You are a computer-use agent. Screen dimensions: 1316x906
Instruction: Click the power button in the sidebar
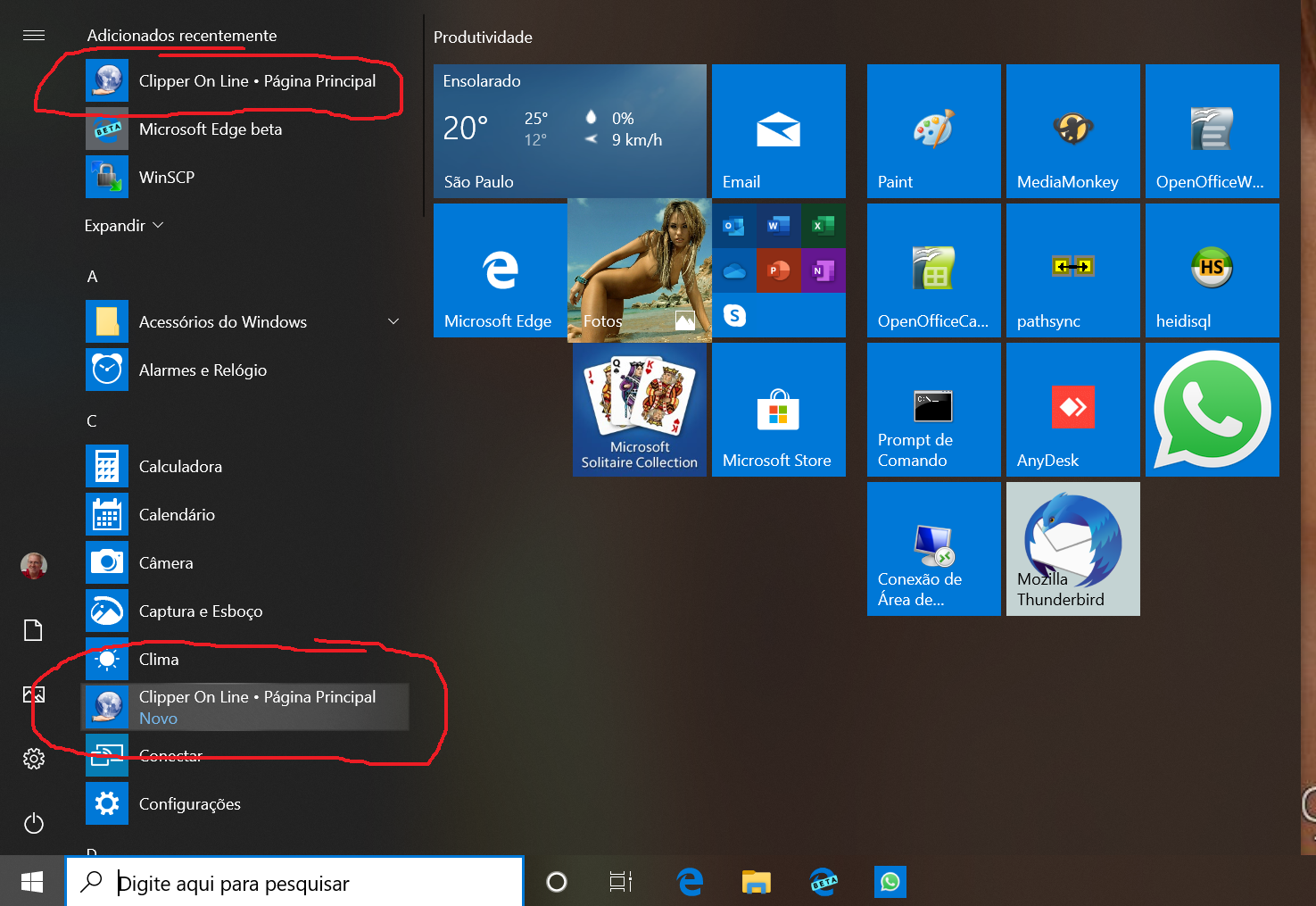34,823
